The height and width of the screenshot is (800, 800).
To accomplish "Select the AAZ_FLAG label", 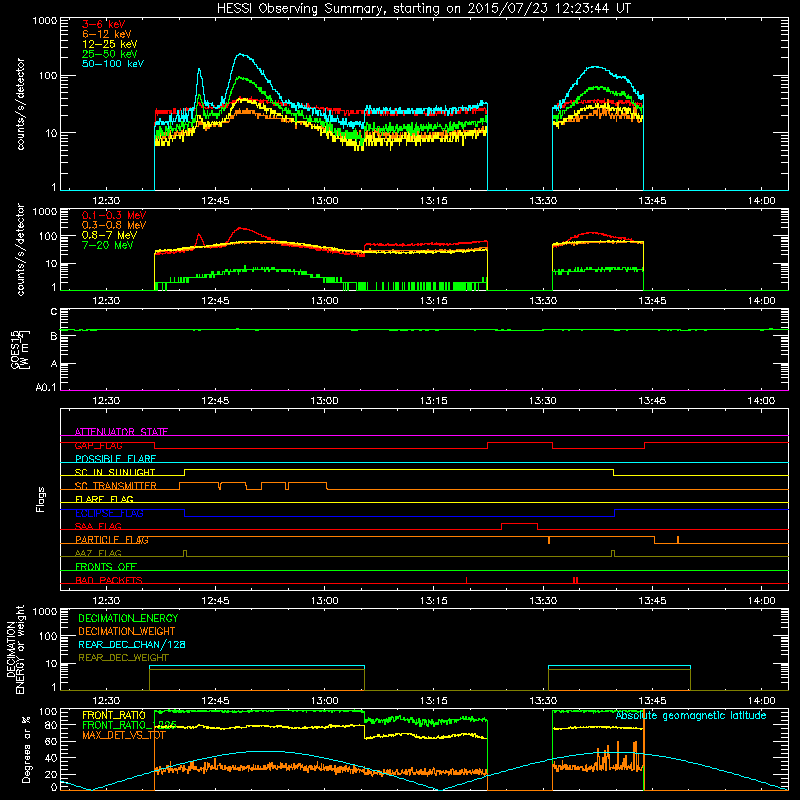I will (x=98, y=553).
